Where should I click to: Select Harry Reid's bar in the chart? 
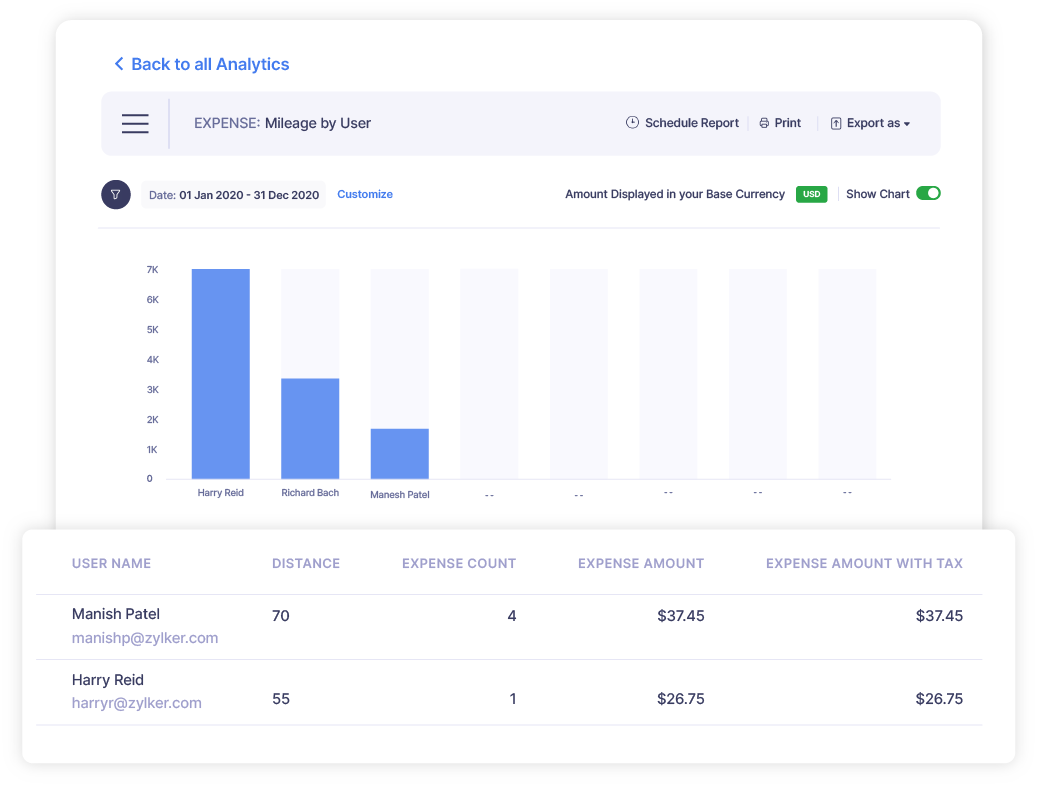click(220, 370)
